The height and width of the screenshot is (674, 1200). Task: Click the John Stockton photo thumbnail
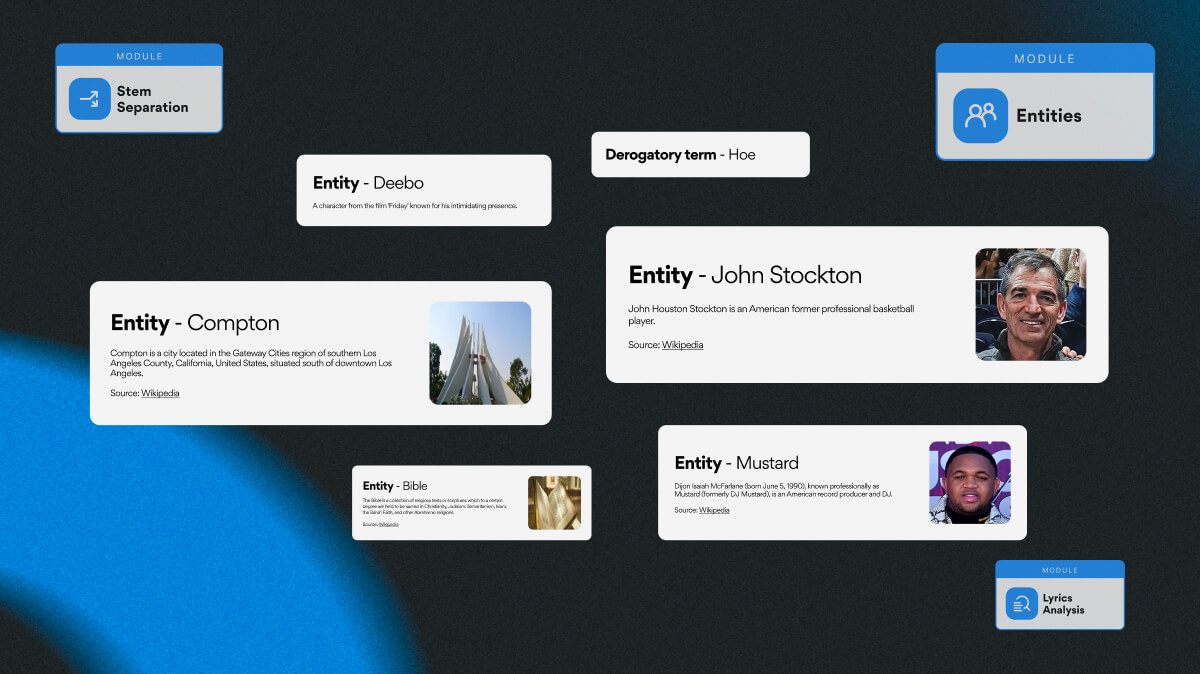1030,304
